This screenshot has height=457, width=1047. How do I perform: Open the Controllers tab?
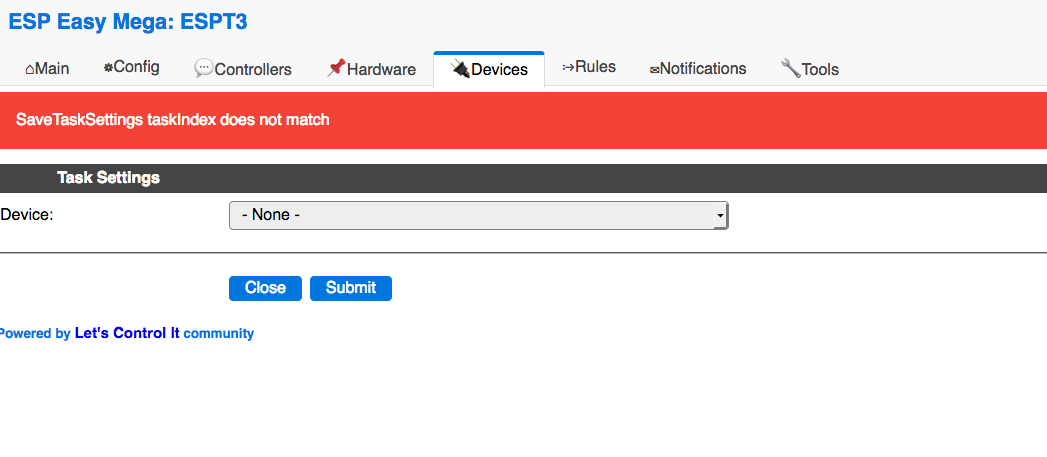pos(243,69)
